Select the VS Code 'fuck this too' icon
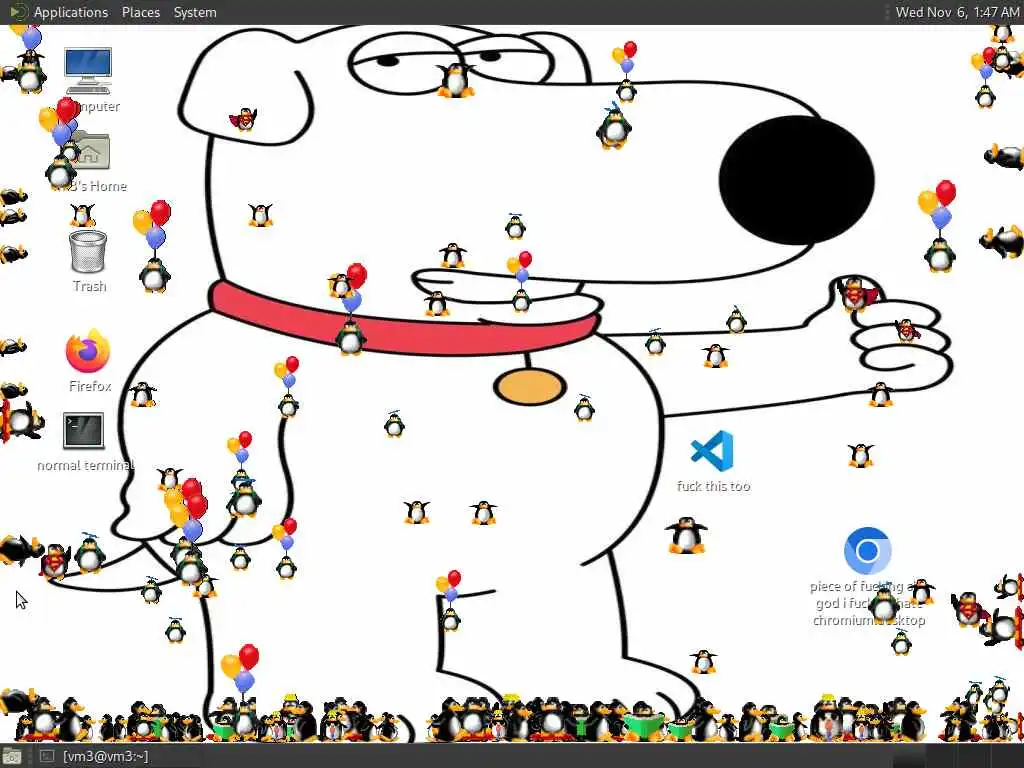Screen dimensions: 1024x768 click(x=712, y=451)
